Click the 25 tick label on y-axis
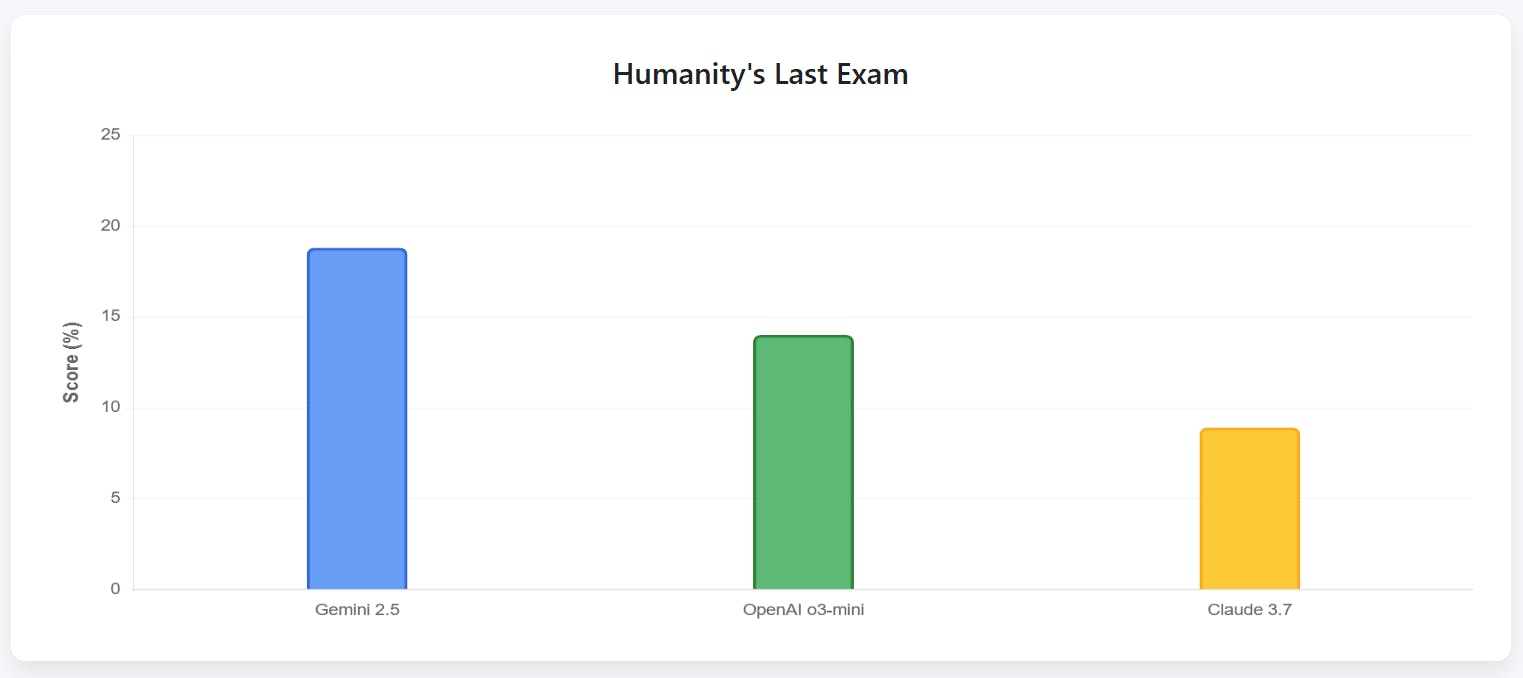1523x678 pixels. point(110,135)
